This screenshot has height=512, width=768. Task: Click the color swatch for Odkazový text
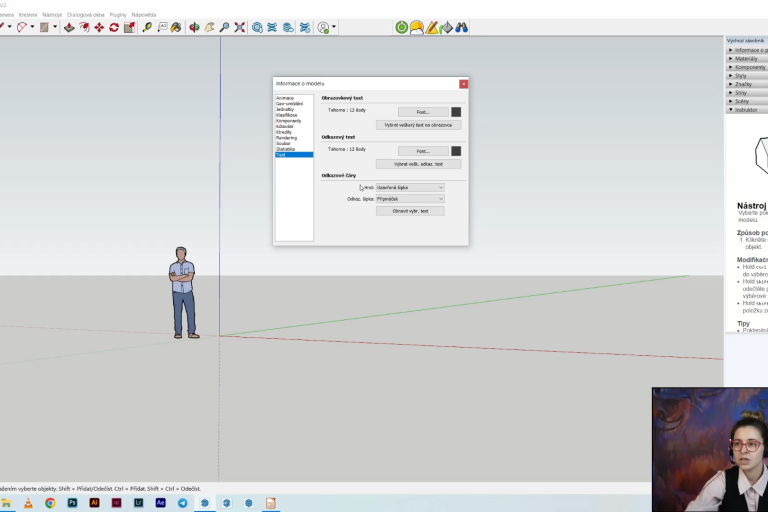tap(456, 151)
